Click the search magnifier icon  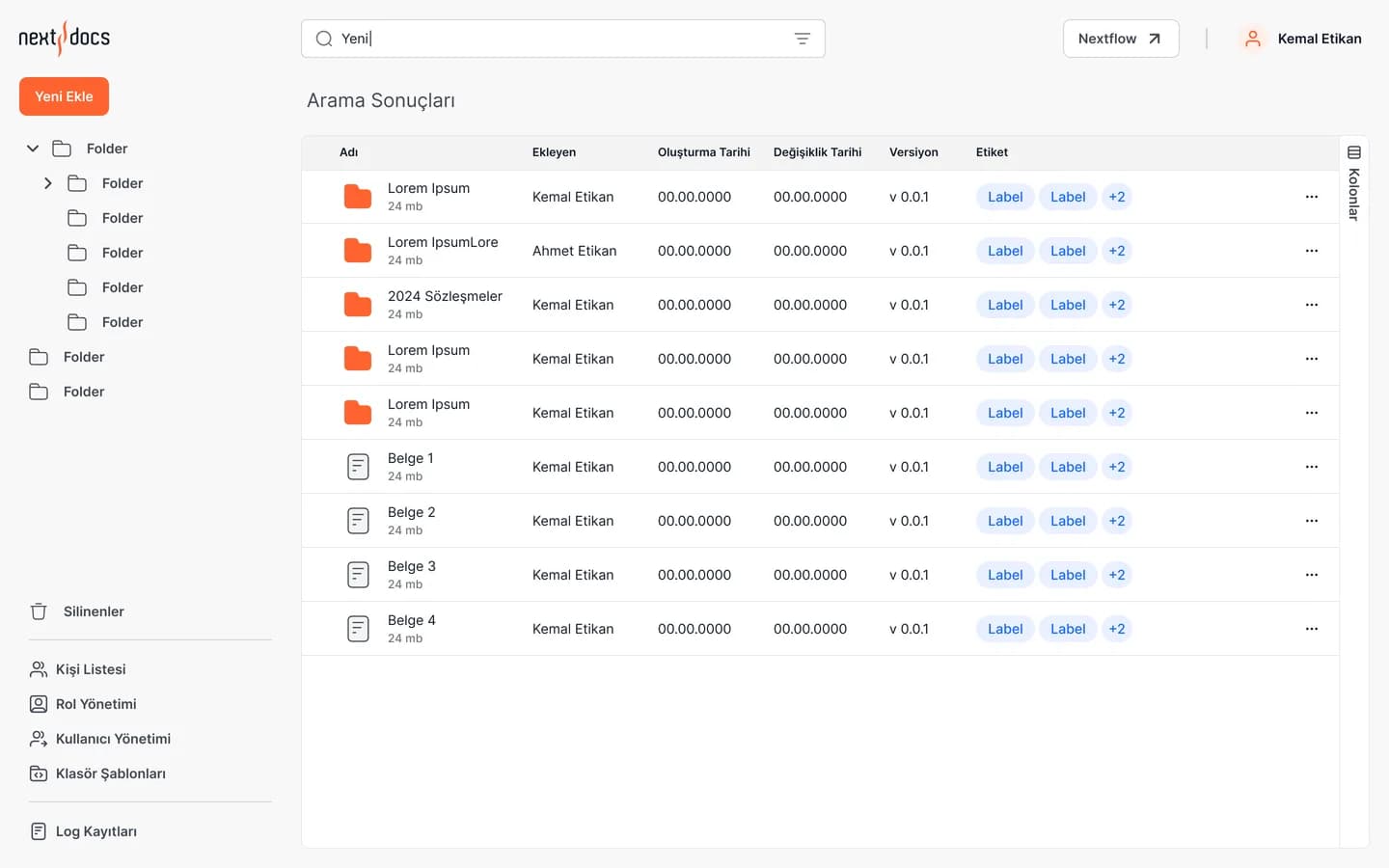pyautogui.click(x=324, y=39)
